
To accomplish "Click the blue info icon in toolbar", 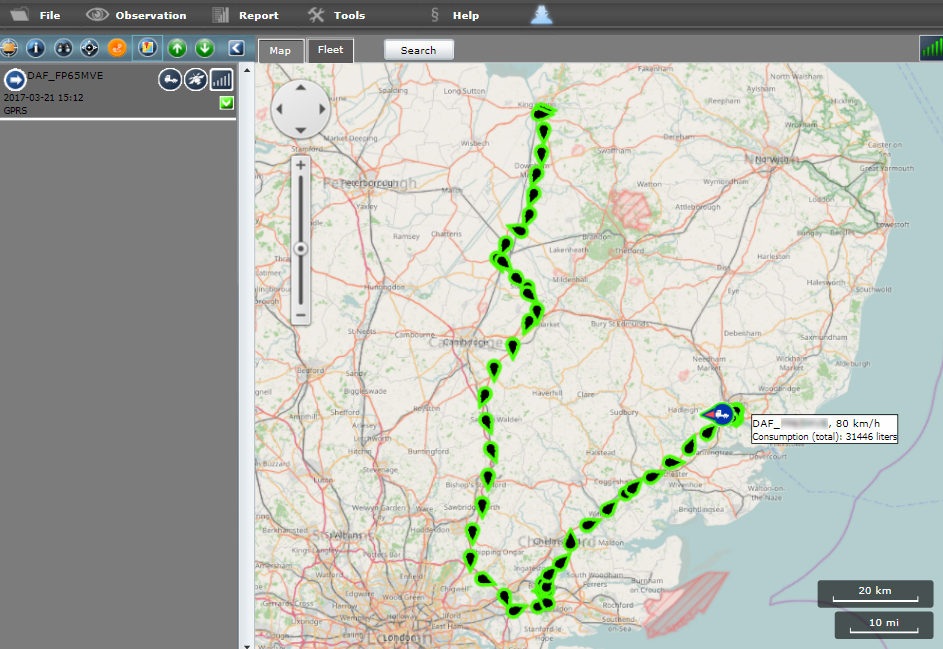I will click(36, 48).
